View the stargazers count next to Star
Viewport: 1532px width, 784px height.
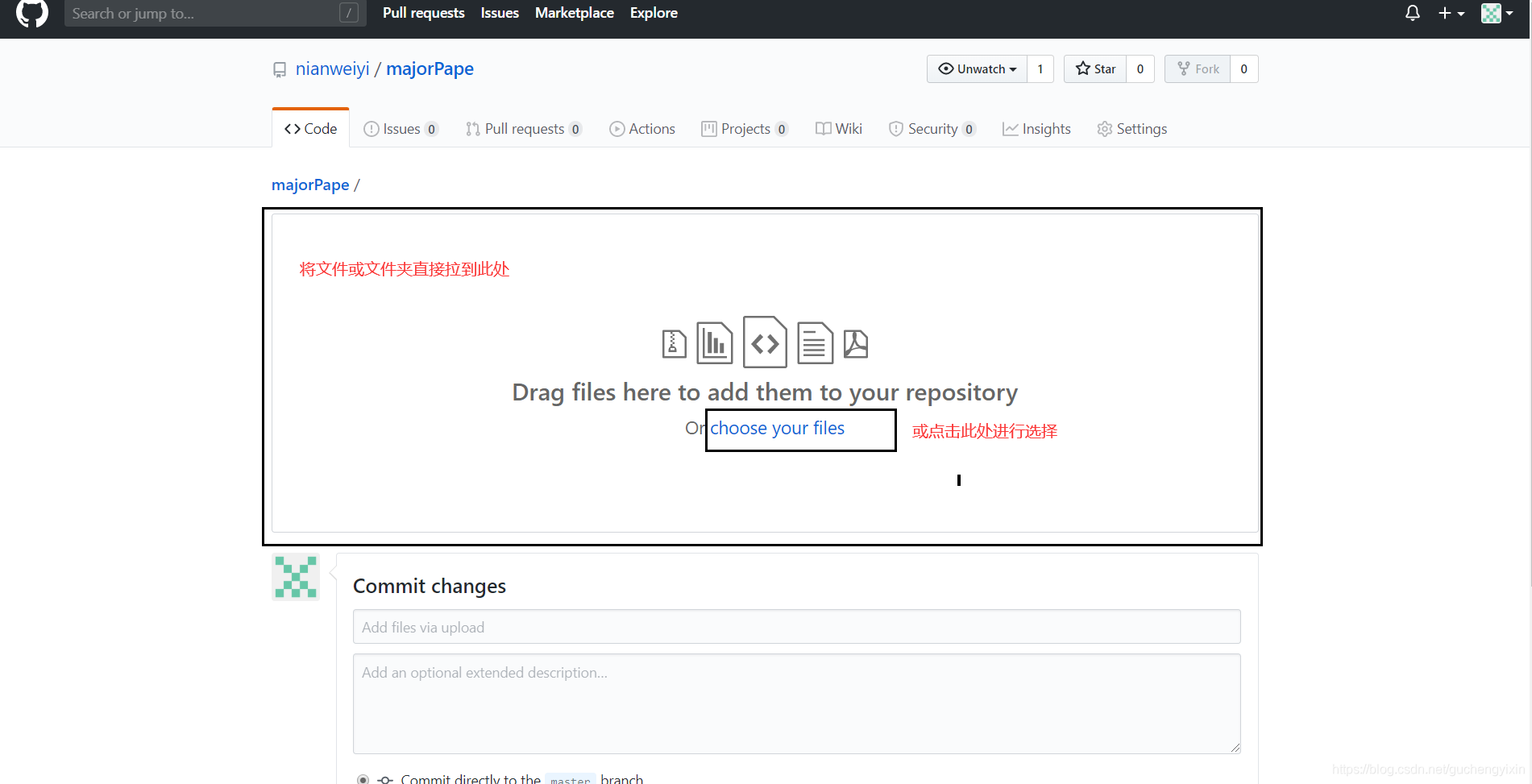coord(1140,69)
